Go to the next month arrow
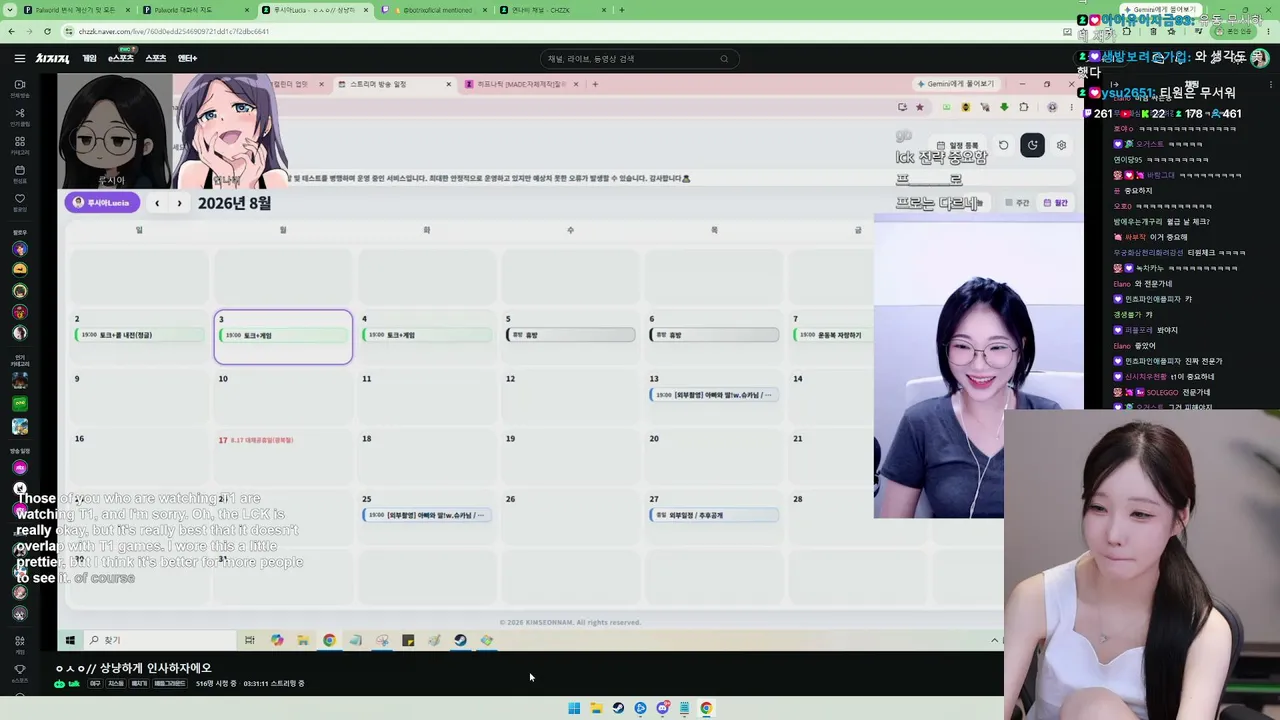Image resolution: width=1280 pixels, height=720 pixels. point(179,203)
